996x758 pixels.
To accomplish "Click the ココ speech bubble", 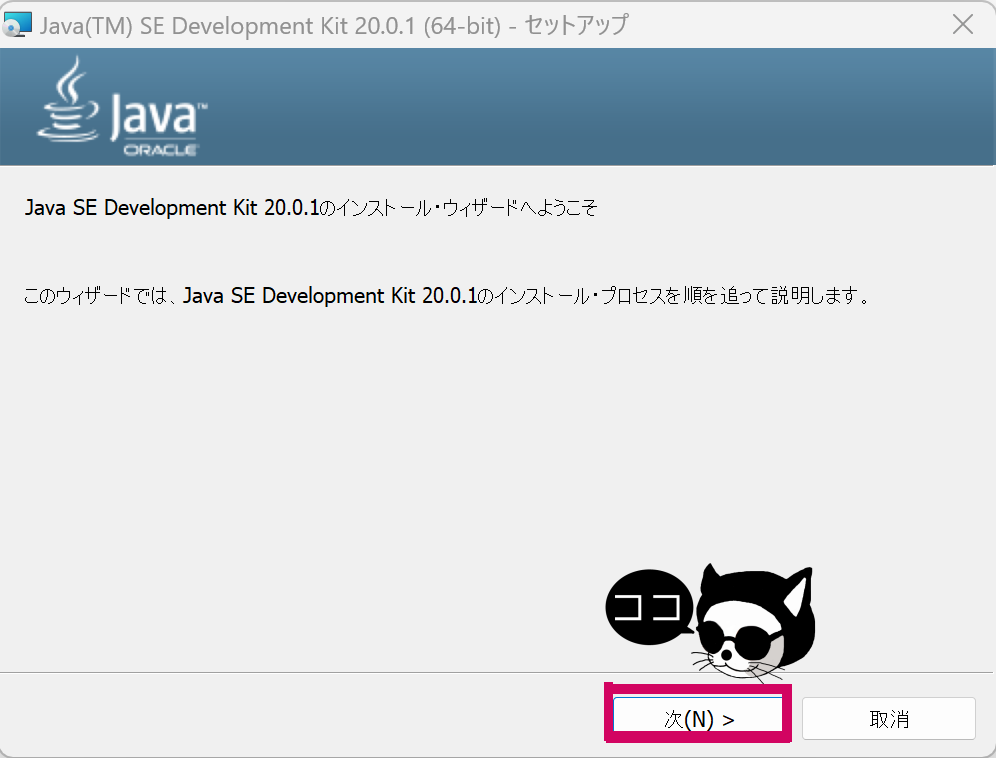I will [x=650, y=605].
